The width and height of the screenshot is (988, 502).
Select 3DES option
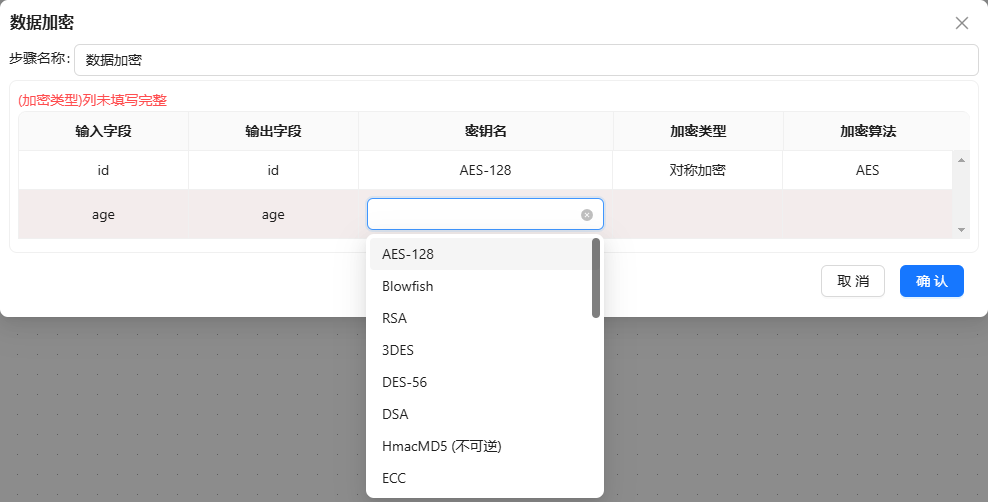398,350
